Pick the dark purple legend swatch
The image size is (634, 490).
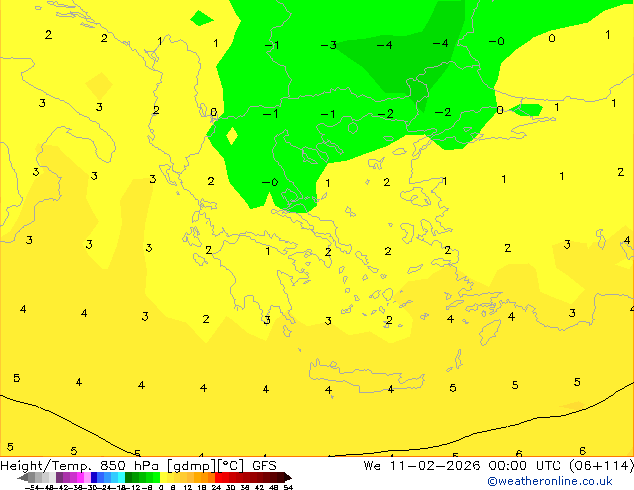[x=59, y=477]
